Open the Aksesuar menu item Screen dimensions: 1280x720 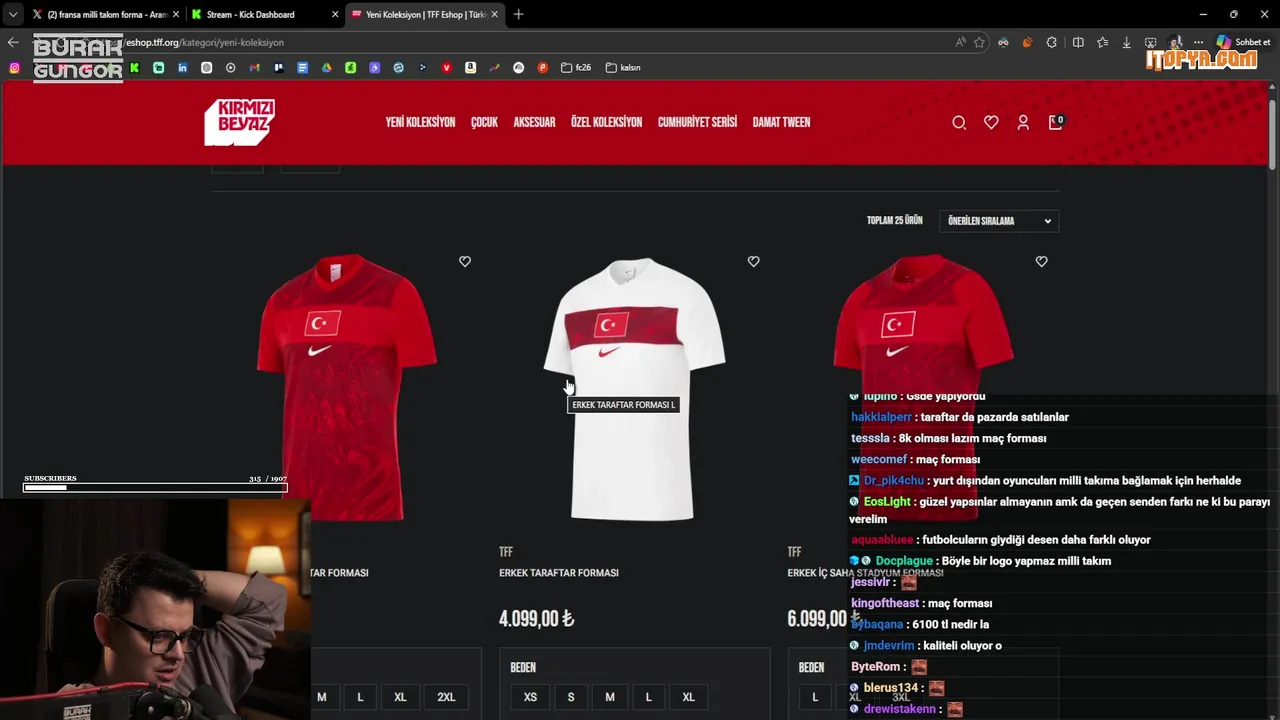(534, 122)
